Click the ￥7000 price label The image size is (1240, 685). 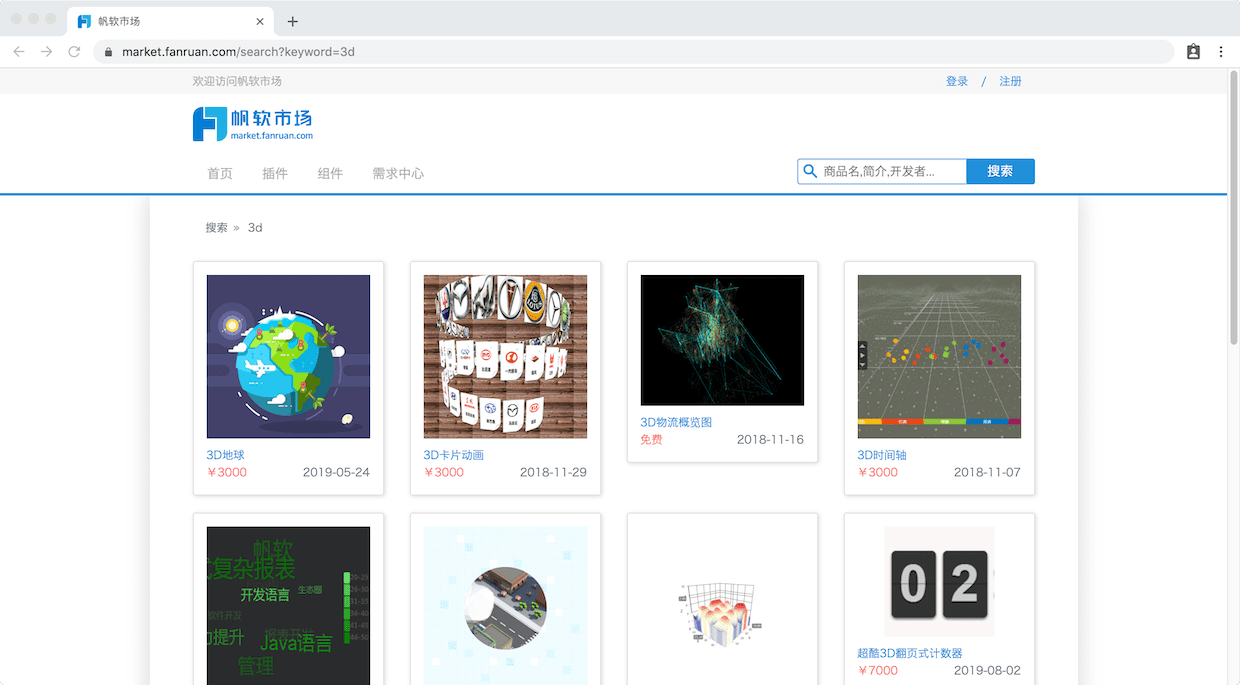[x=878, y=670]
